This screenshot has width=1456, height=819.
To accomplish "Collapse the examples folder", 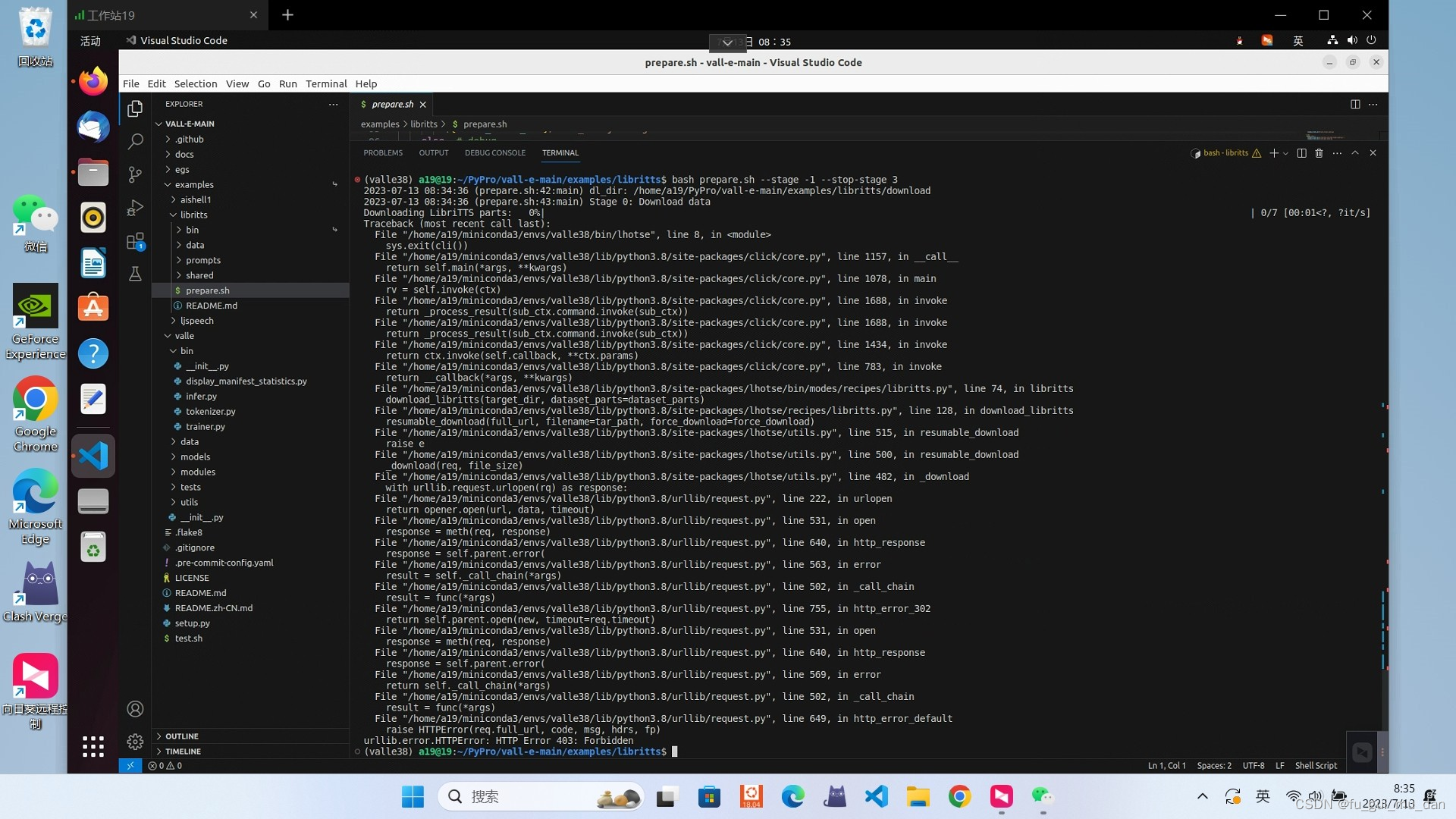I will point(250,185).
